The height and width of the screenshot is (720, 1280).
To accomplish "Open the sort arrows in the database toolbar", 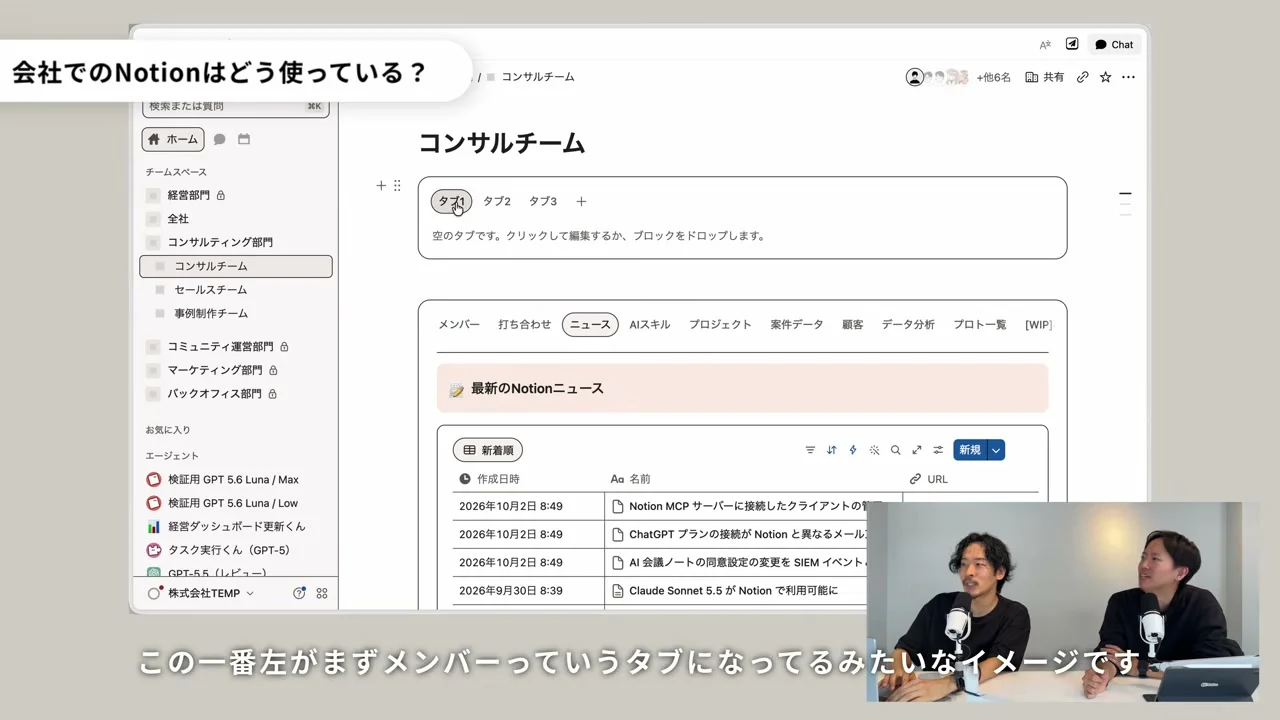I will (x=831, y=450).
